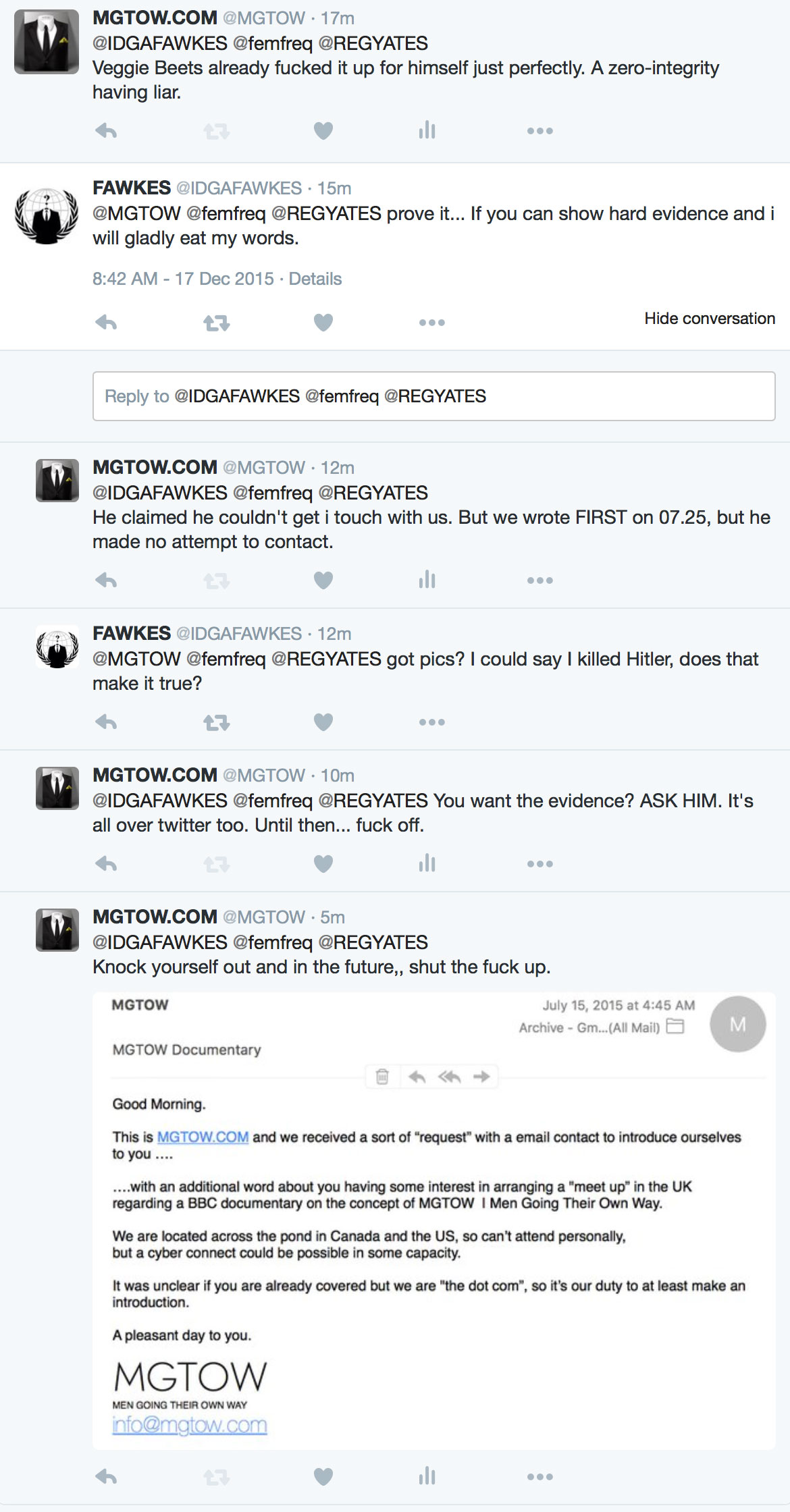
Task: View analytics for the 'Veggie Beets' tweet
Action: [427, 131]
